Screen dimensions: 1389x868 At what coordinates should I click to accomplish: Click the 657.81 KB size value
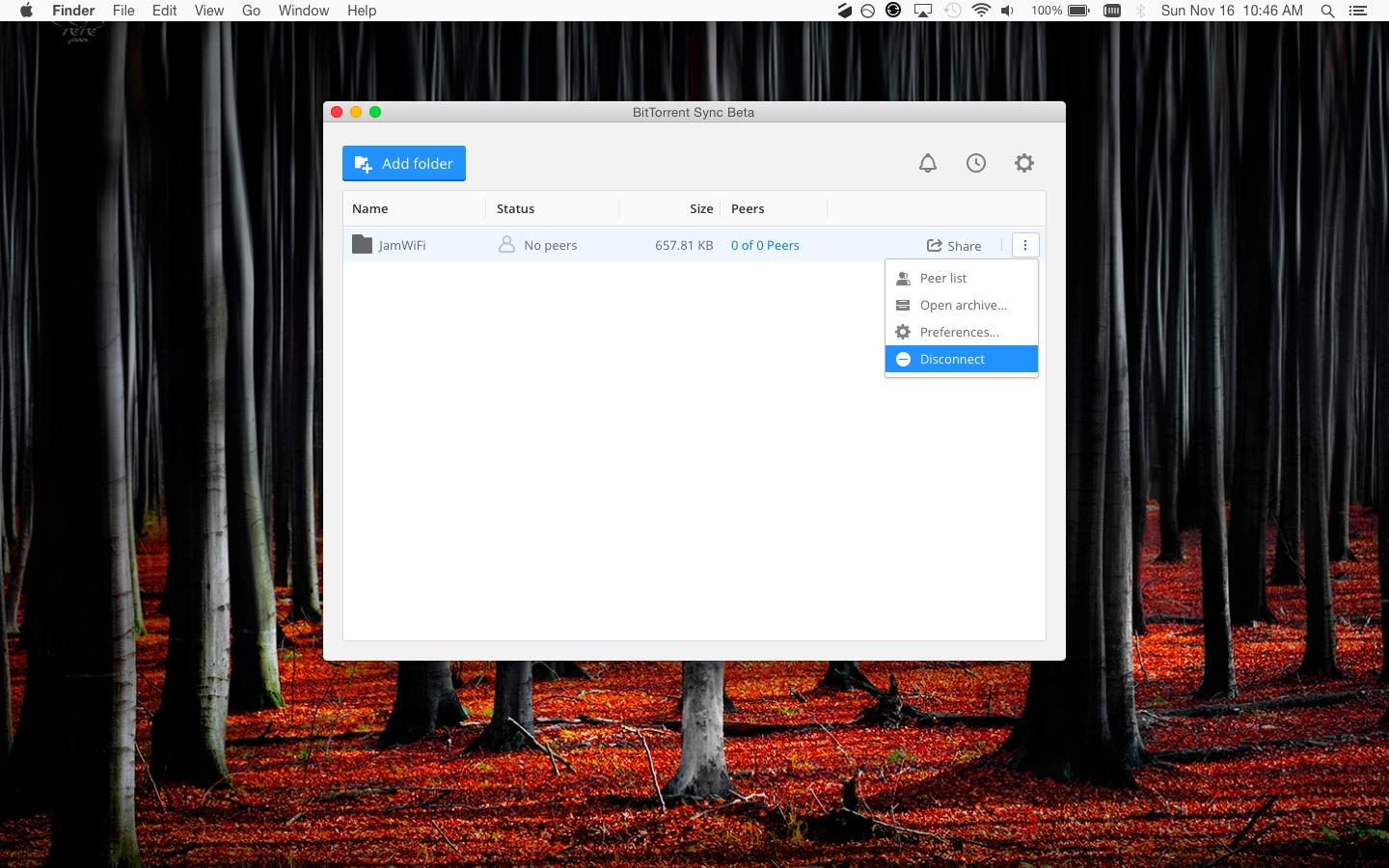pyautogui.click(x=684, y=245)
